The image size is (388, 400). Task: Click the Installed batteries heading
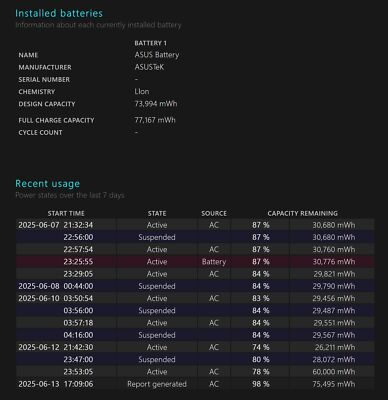click(59, 13)
